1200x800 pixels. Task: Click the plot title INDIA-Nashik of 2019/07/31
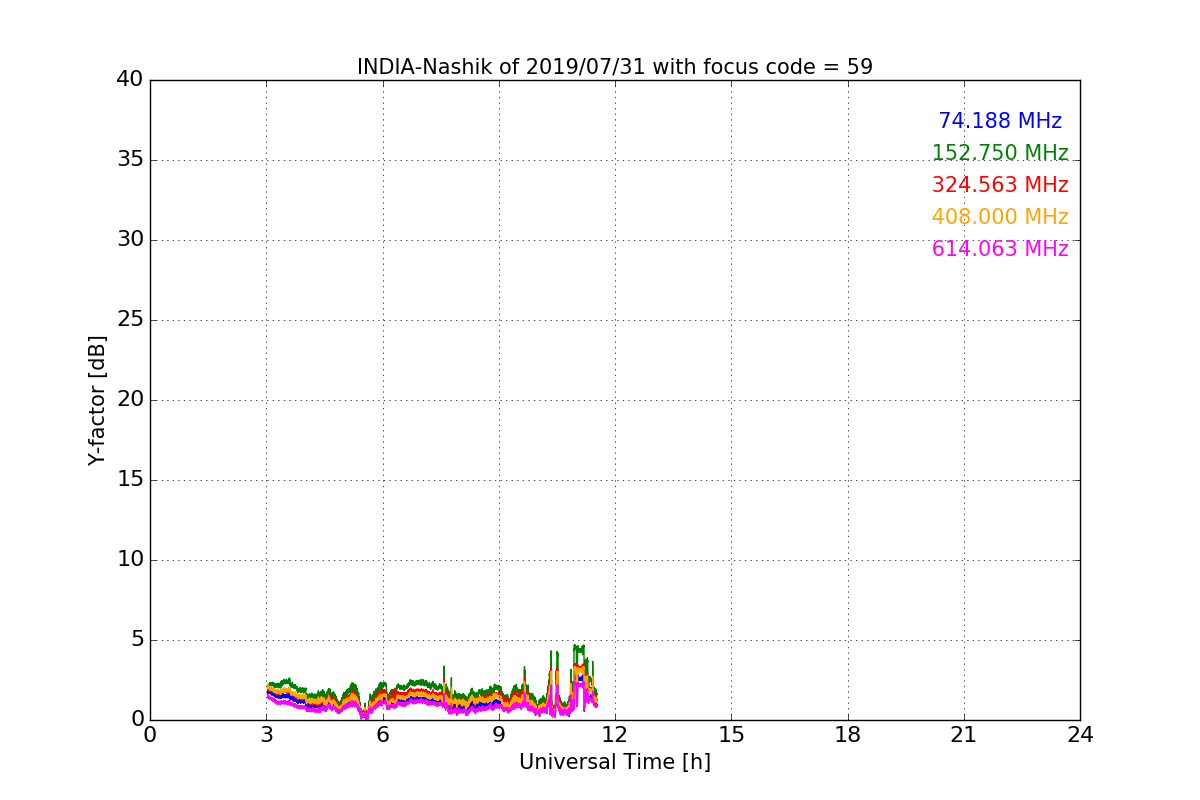(615, 67)
